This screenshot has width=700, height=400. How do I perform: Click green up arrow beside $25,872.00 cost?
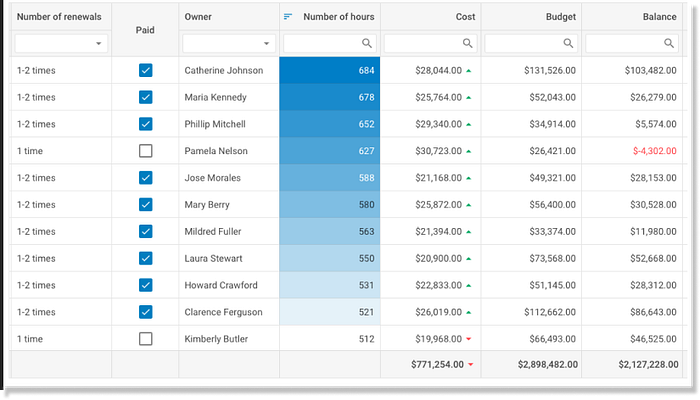point(469,205)
